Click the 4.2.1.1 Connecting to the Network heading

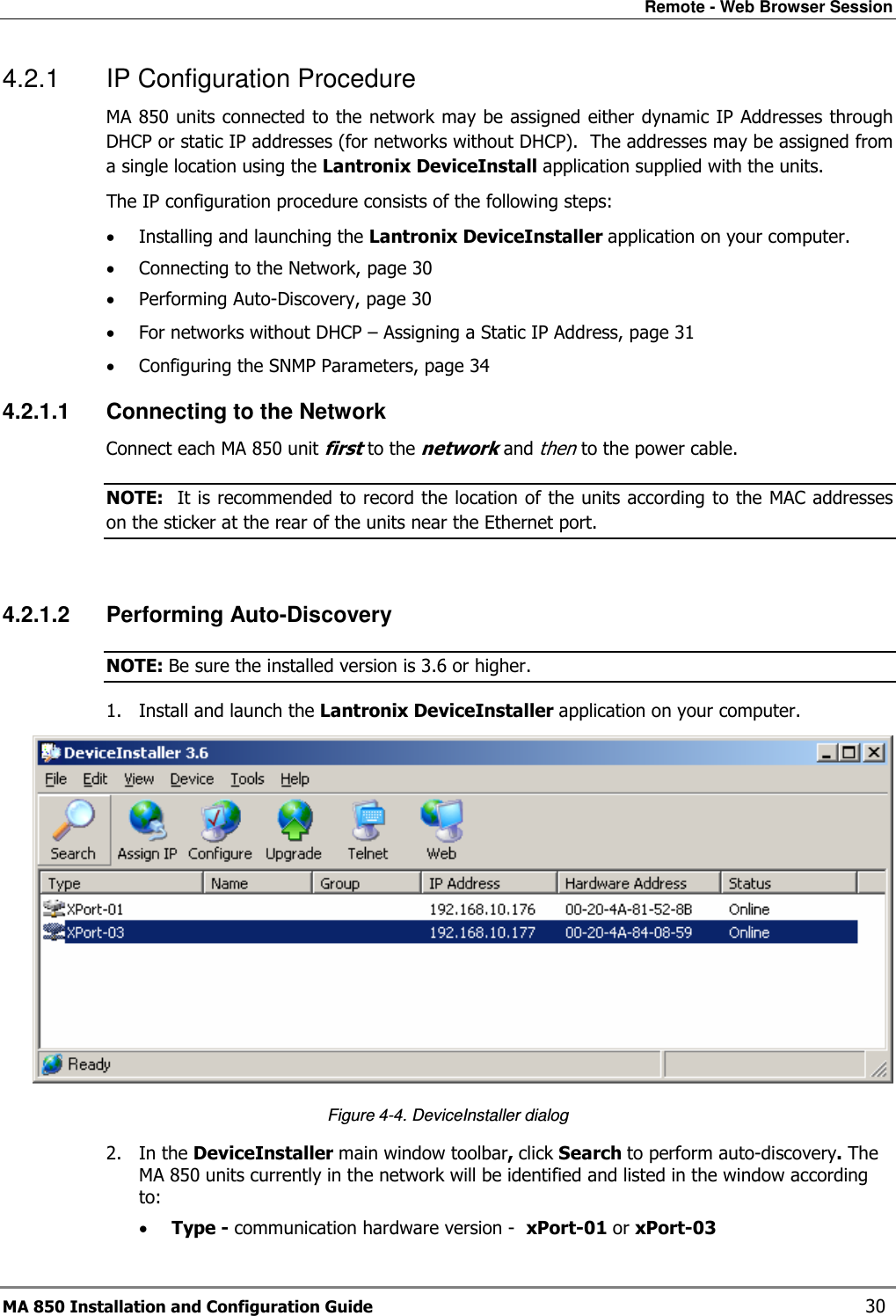coord(194,412)
